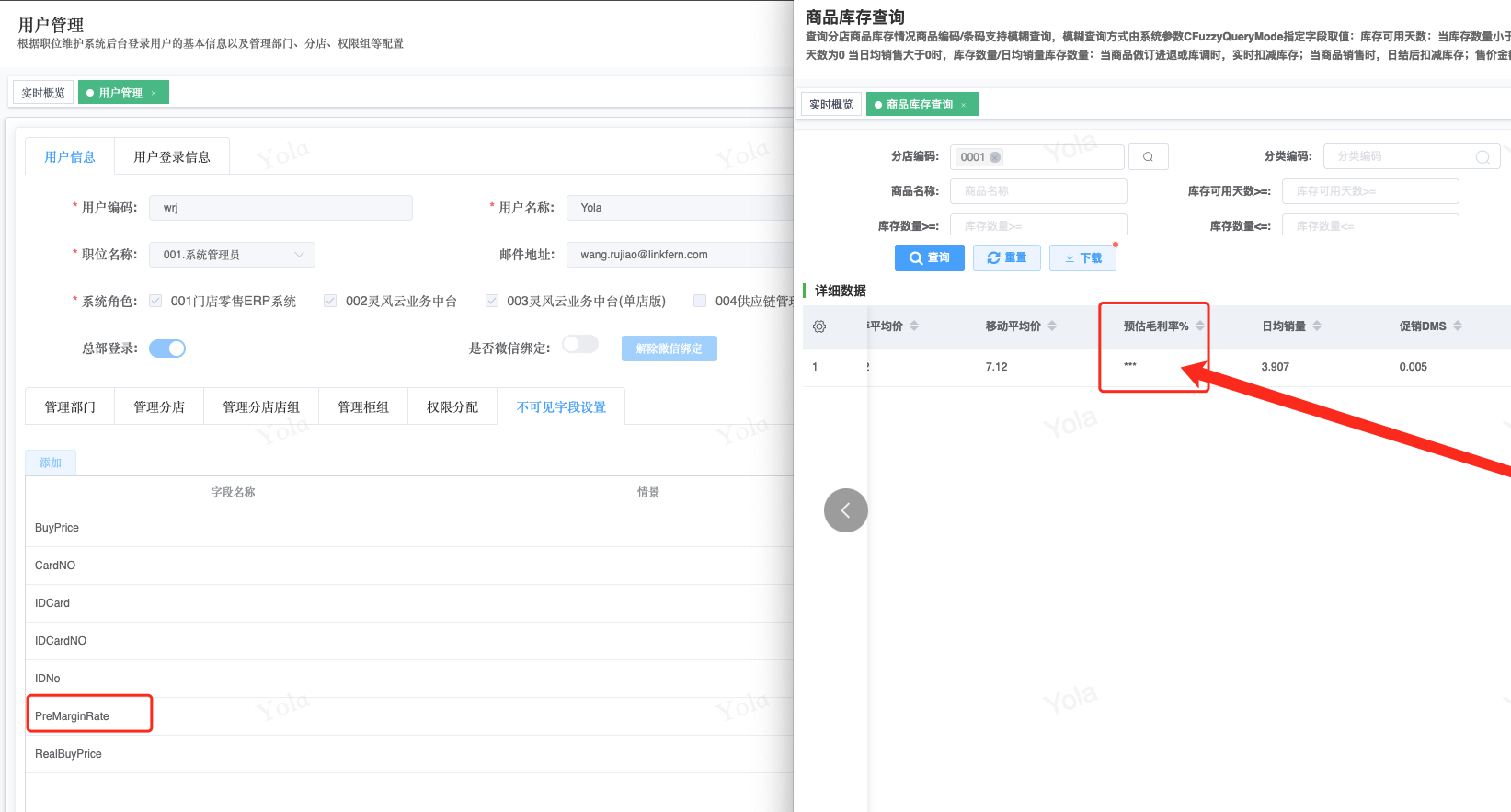This screenshot has width=1511, height=812.
Task: Open the 管理柜组 tab
Action: pos(363,407)
